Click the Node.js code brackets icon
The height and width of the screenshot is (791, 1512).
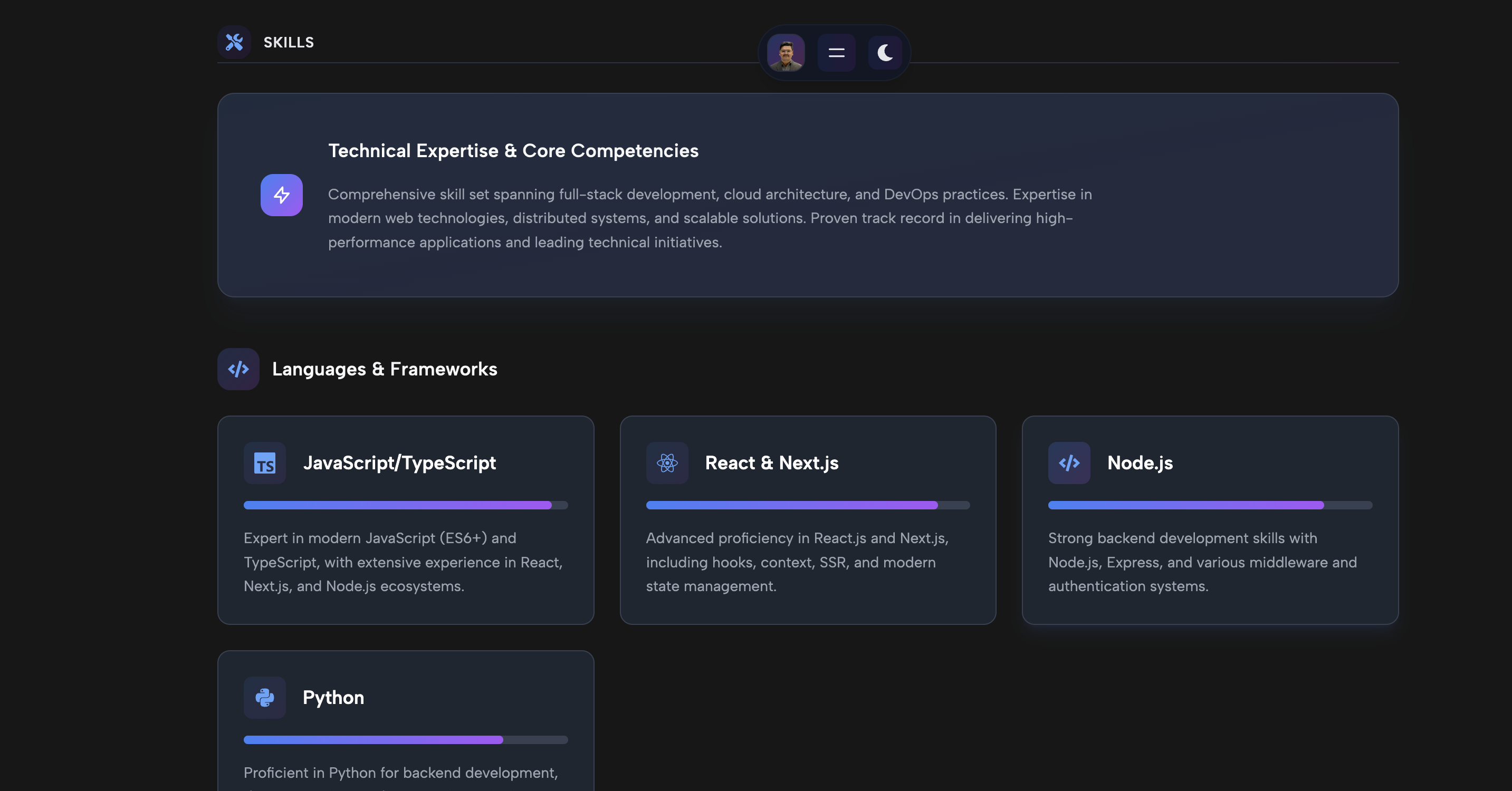tap(1069, 463)
